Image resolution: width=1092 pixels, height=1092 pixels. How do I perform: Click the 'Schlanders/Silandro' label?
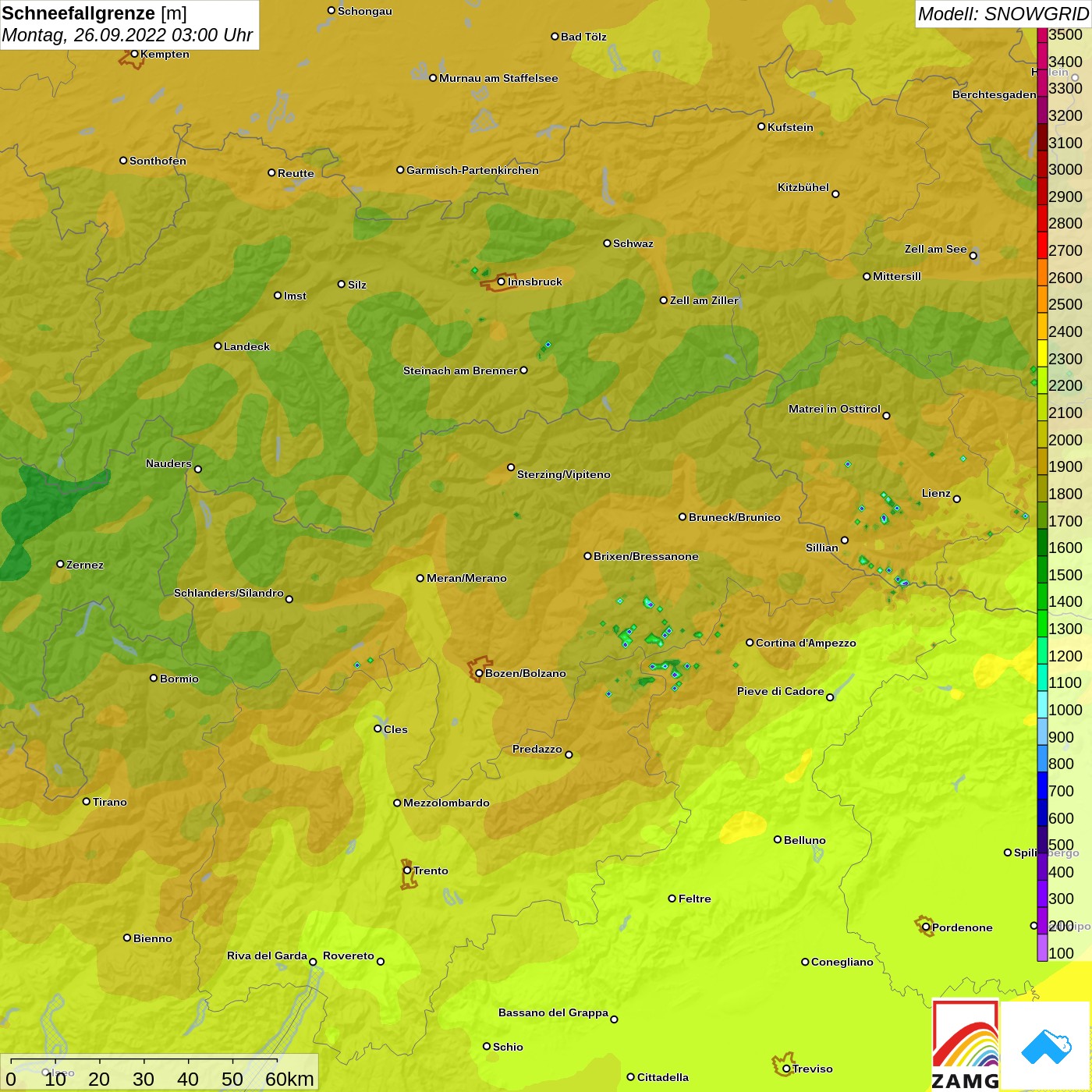click(x=229, y=593)
